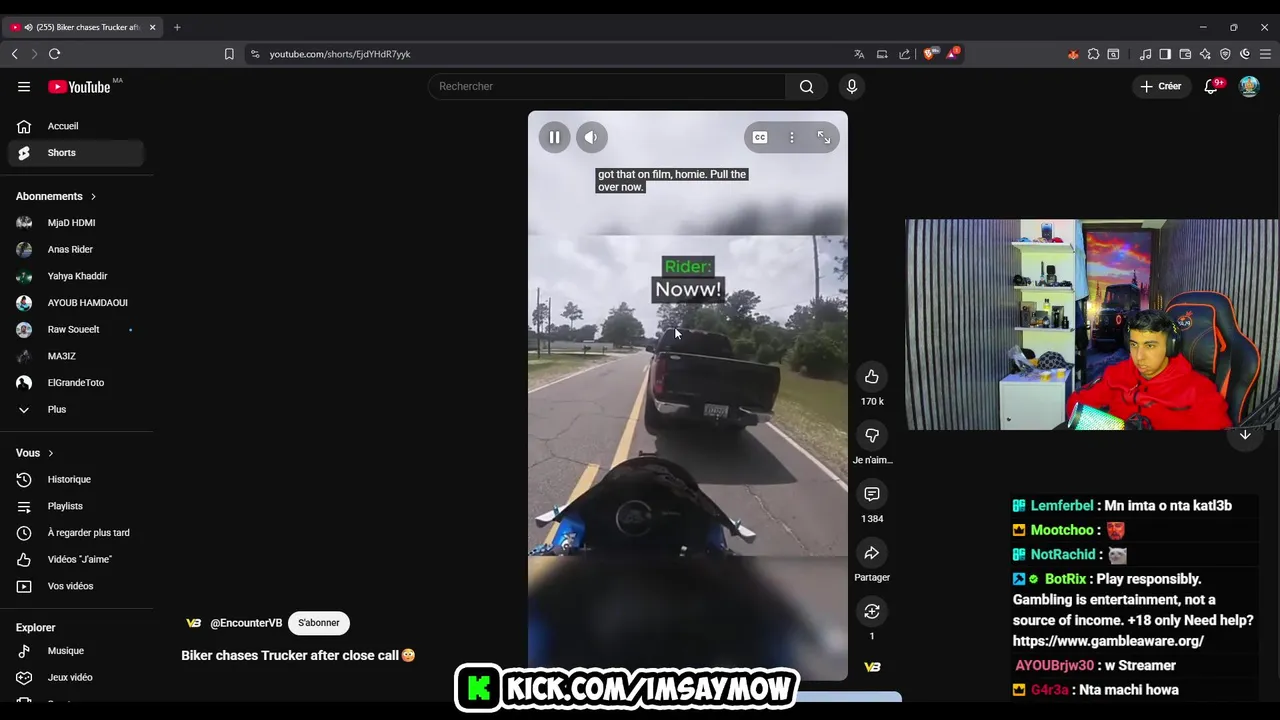Click the search magnifier button
The height and width of the screenshot is (720, 1280).
click(x=806, y=86)
